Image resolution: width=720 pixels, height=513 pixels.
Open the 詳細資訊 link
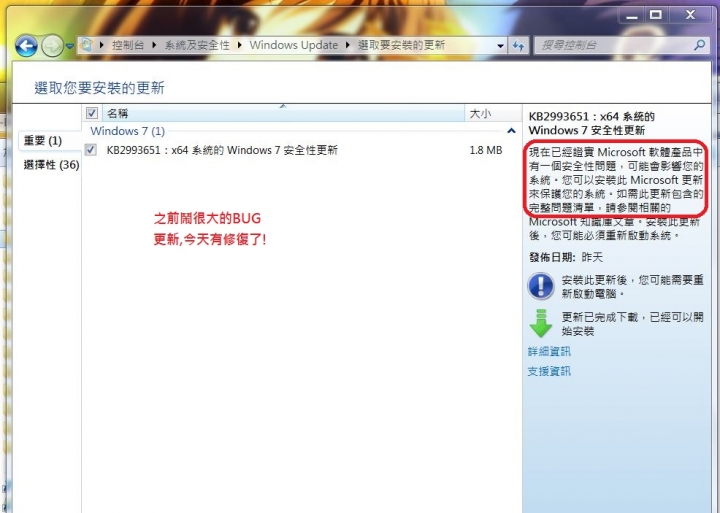[549, 352]
